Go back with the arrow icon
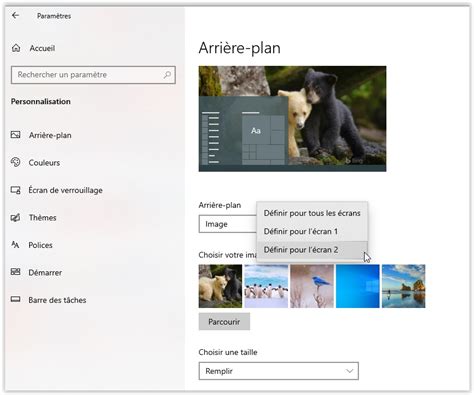The image size is (474, 395). [15, 15]
